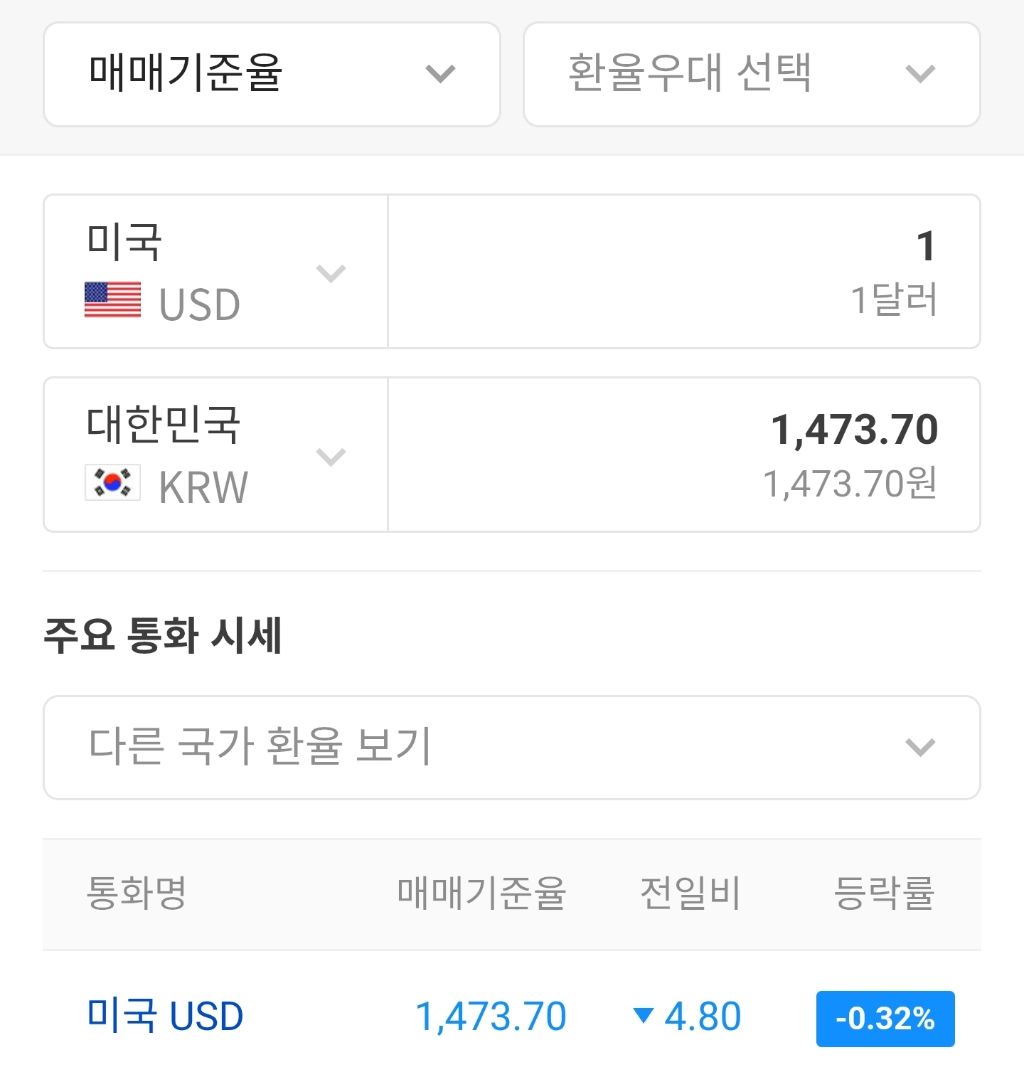The width and height of the screenshot is (1024, 1077).
Task: Click the down triangle beside 4.80
Action: tap(643, 1015)
